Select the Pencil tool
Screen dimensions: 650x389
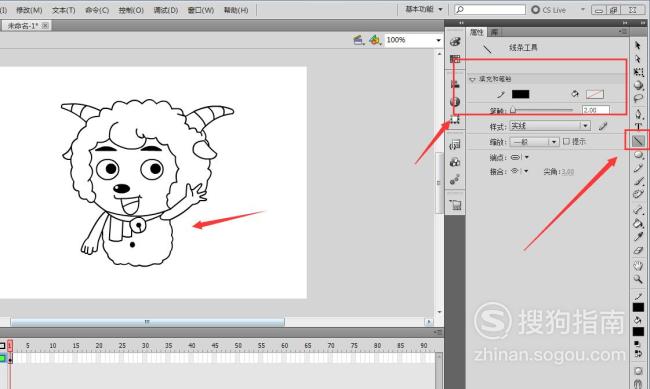638,168
